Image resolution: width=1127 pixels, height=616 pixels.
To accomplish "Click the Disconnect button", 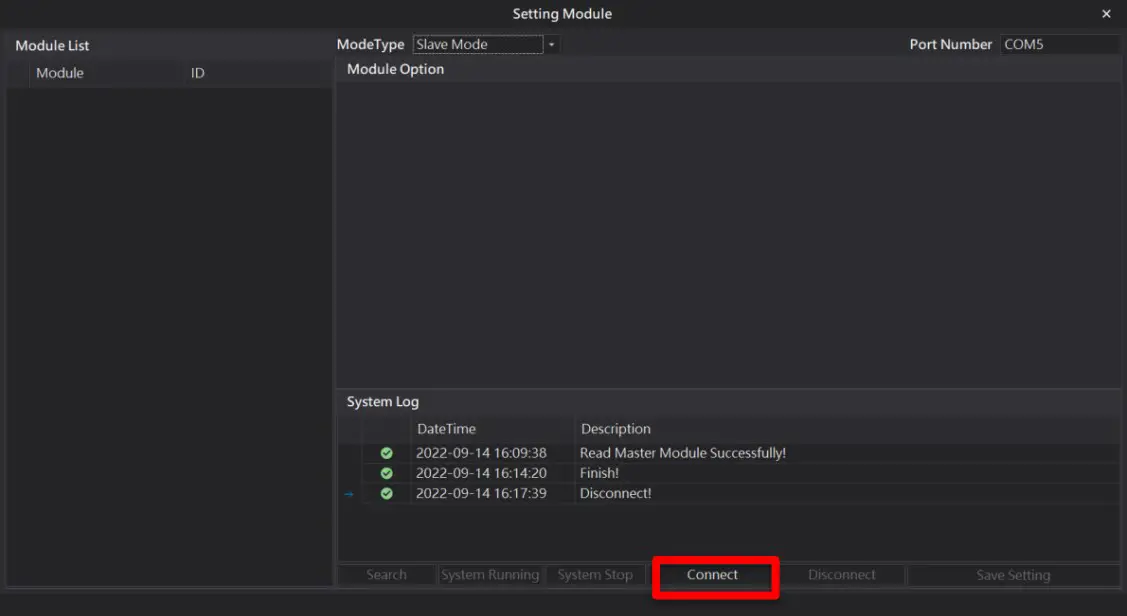I will tap(842, 575).
